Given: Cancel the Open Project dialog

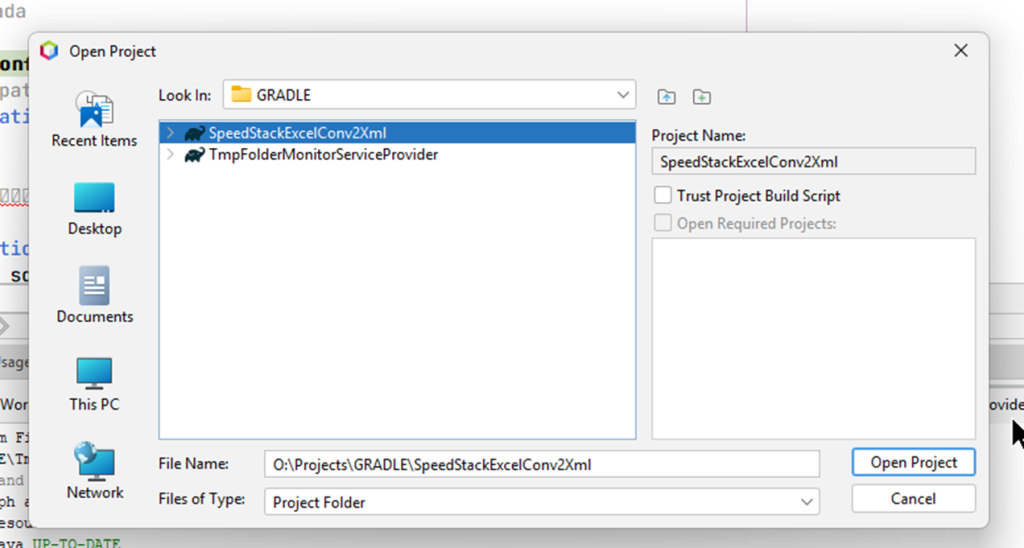Looking at the screenshot, I should pyautogui.click(x=913, y=498).
